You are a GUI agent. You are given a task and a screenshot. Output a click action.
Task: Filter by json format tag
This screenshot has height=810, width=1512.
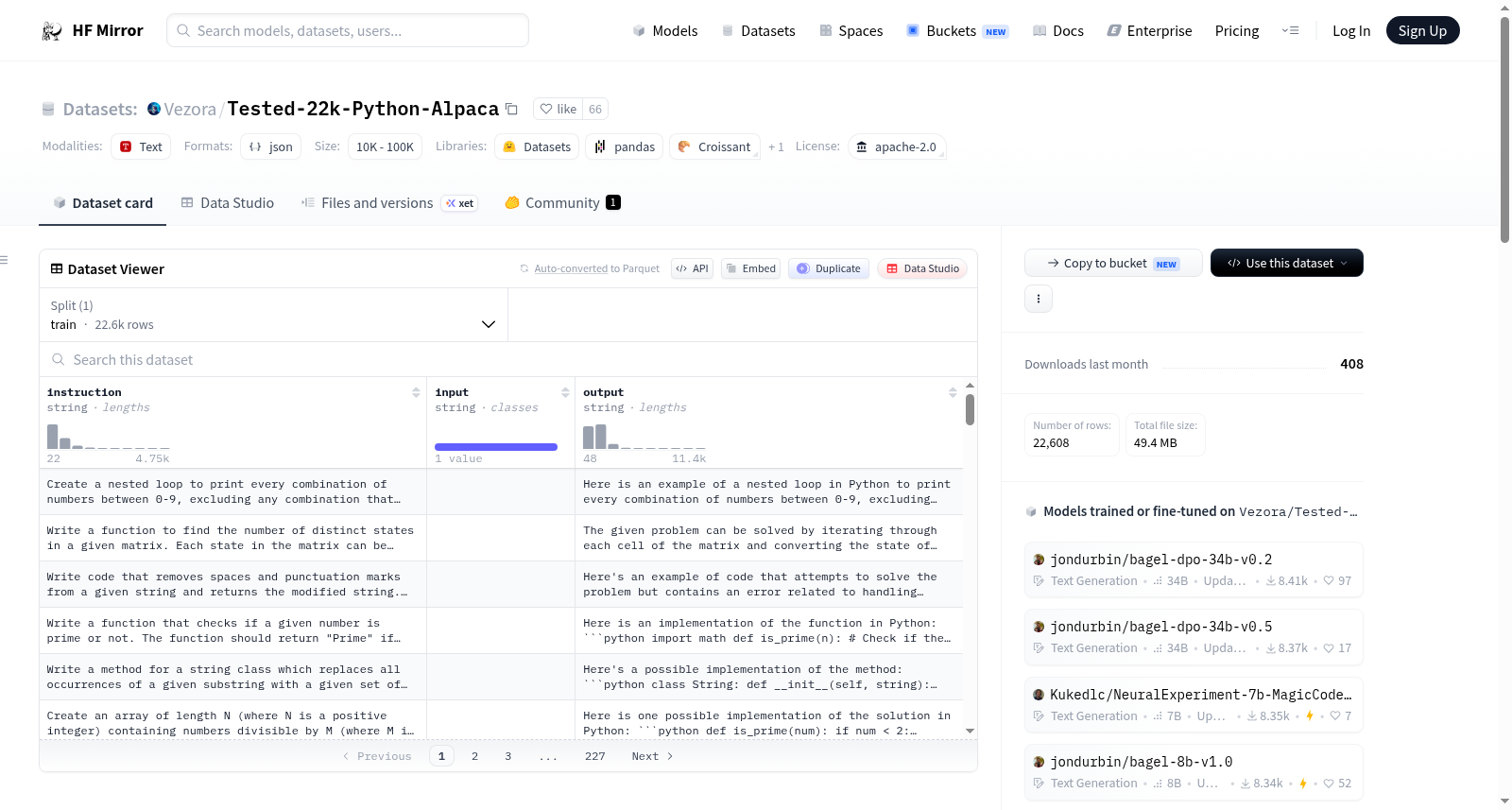pyautogui.click(x=271, y=146)
